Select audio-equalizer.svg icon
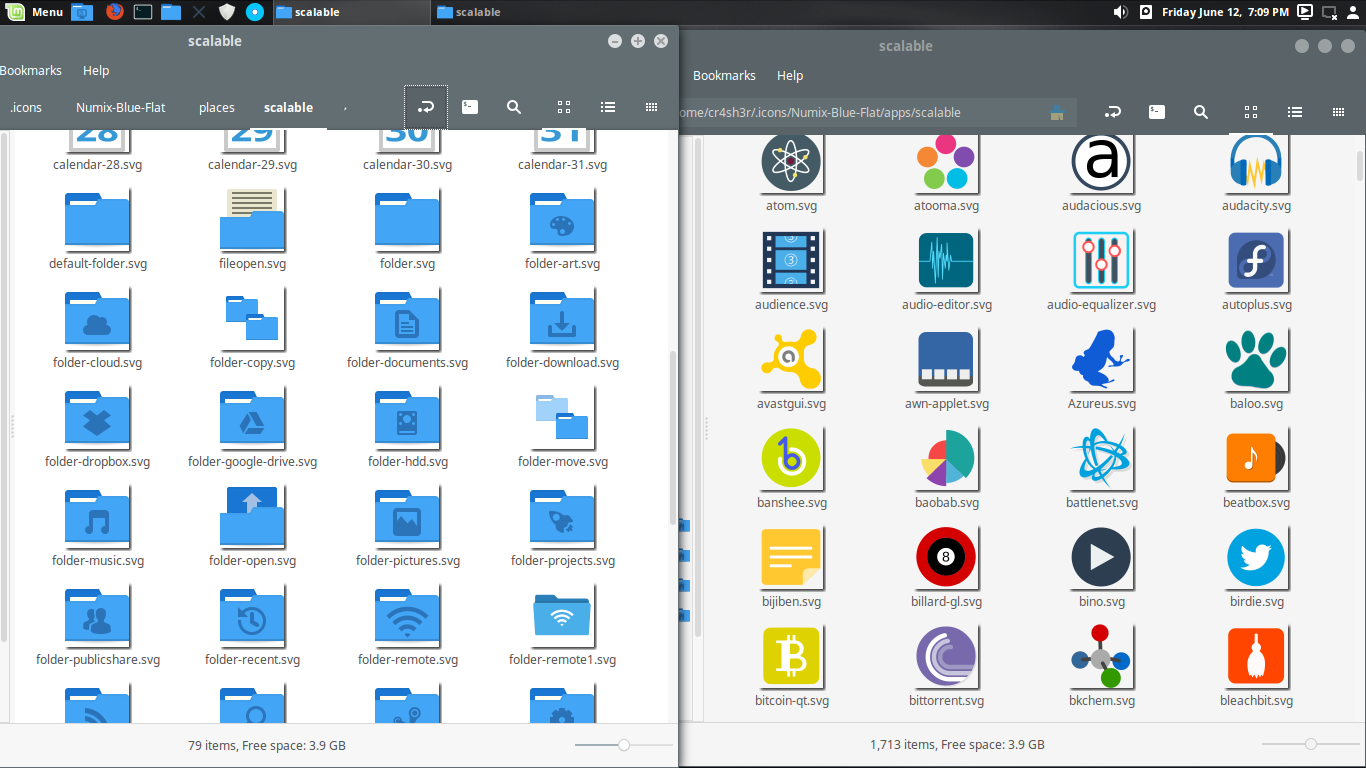 click(x=1101, y=262)
